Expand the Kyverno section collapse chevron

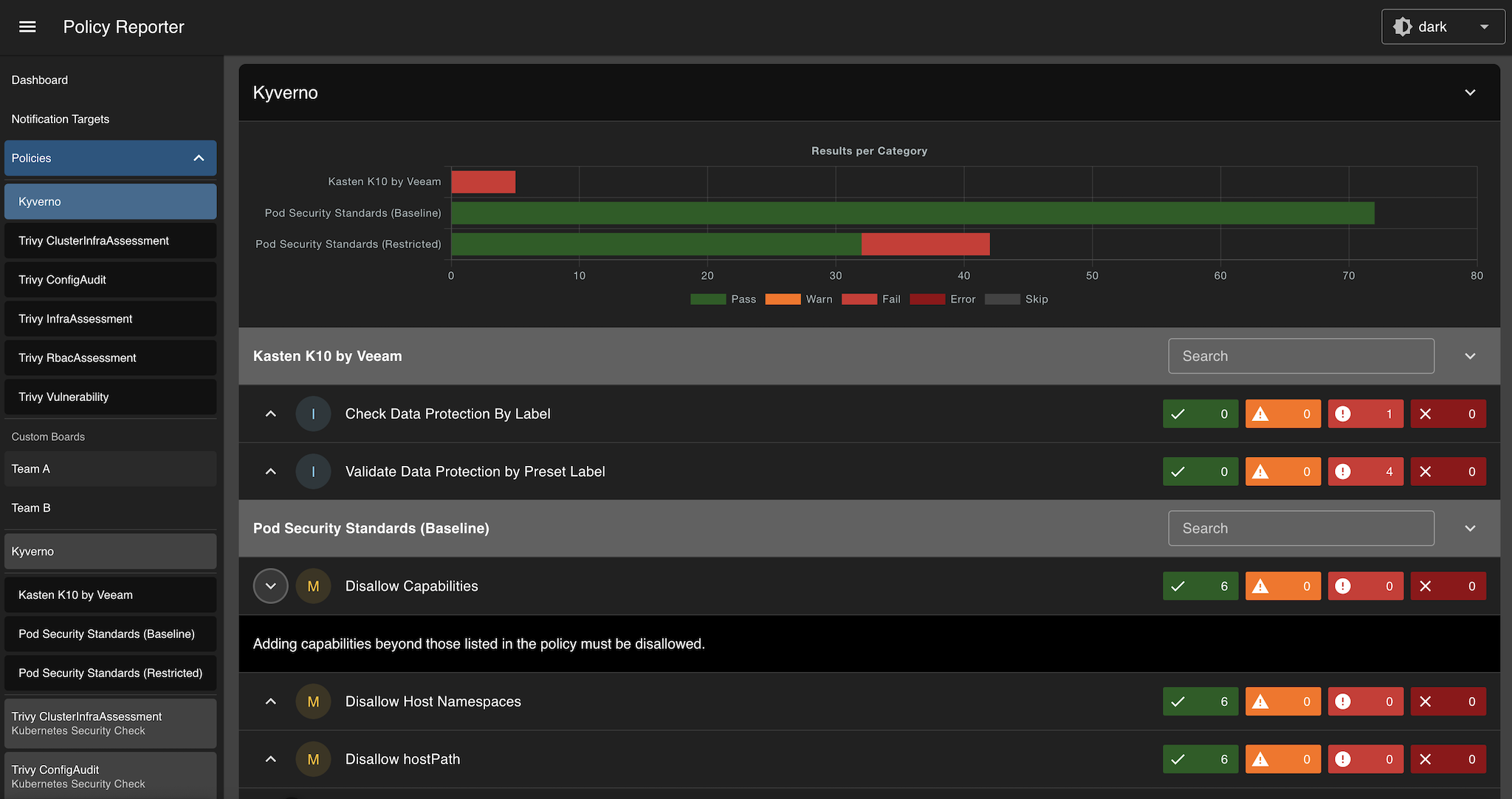click(x=1471, y=92)
